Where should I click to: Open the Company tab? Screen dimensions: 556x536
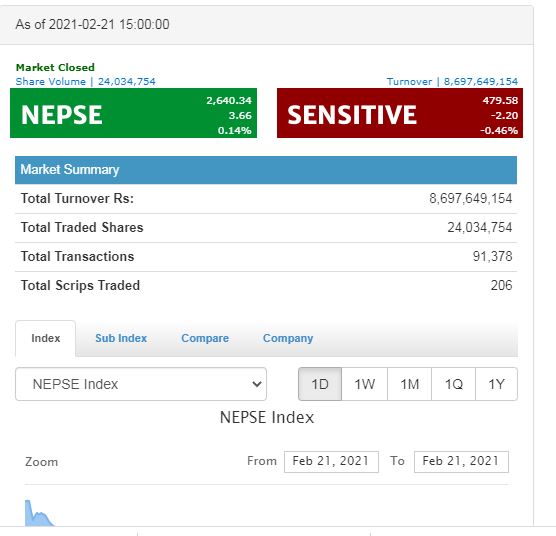point(288,338)
